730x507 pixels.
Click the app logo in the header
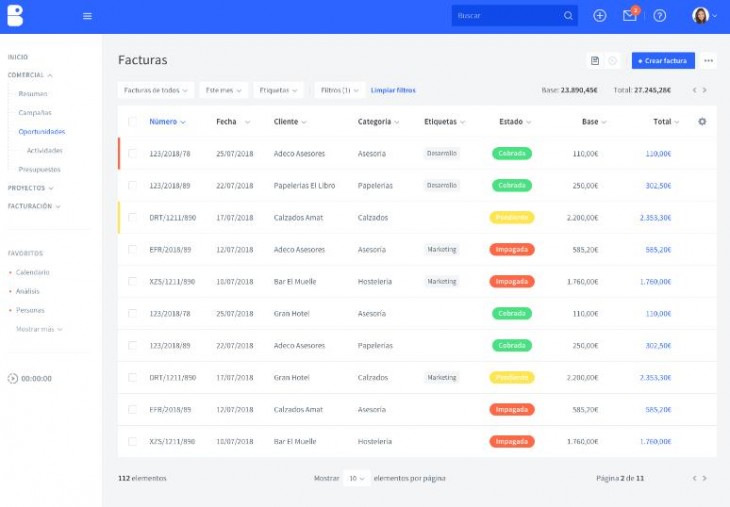15,16
